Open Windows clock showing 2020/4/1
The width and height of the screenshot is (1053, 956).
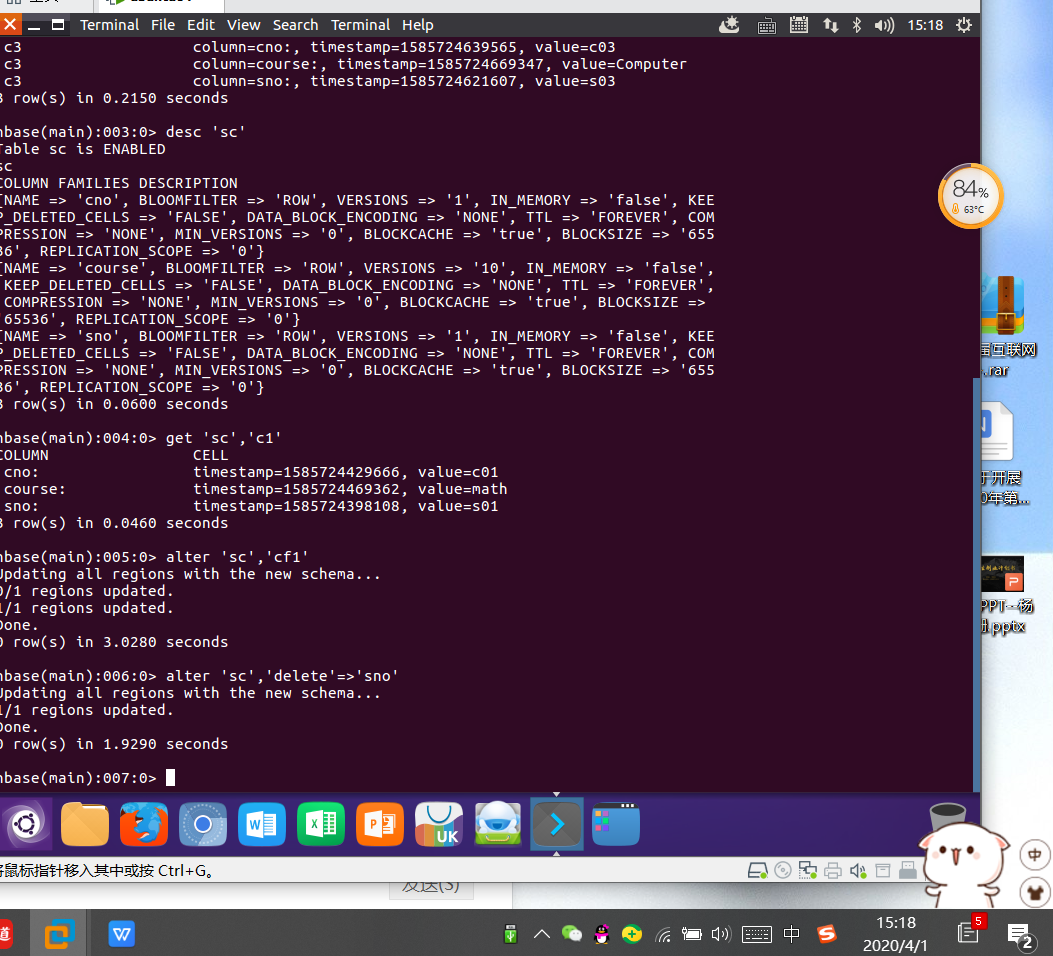click(895, 934)
